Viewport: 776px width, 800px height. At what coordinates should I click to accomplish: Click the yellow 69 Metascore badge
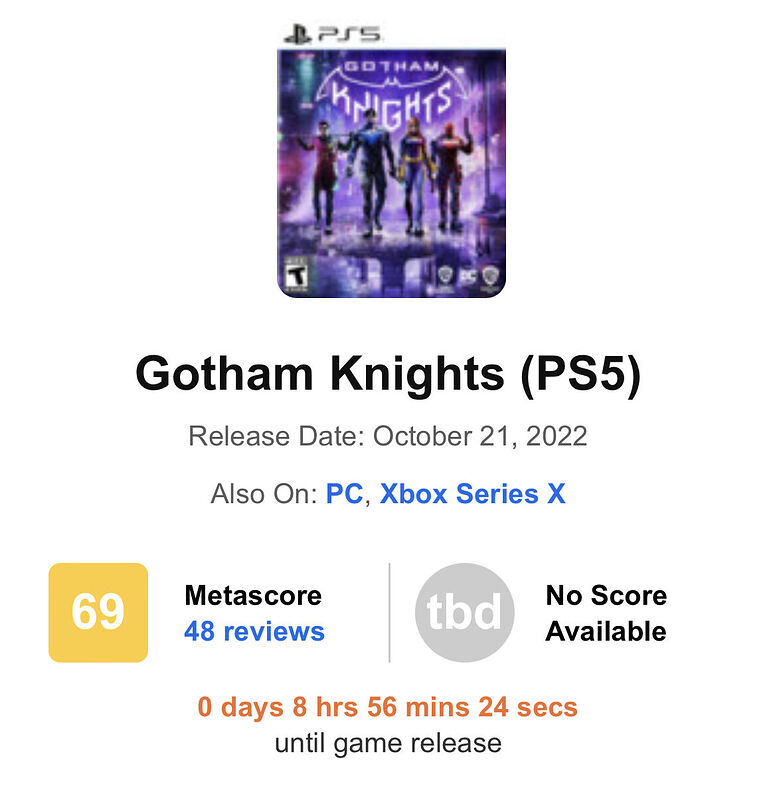pyautogui.click(x=98, y=612)
